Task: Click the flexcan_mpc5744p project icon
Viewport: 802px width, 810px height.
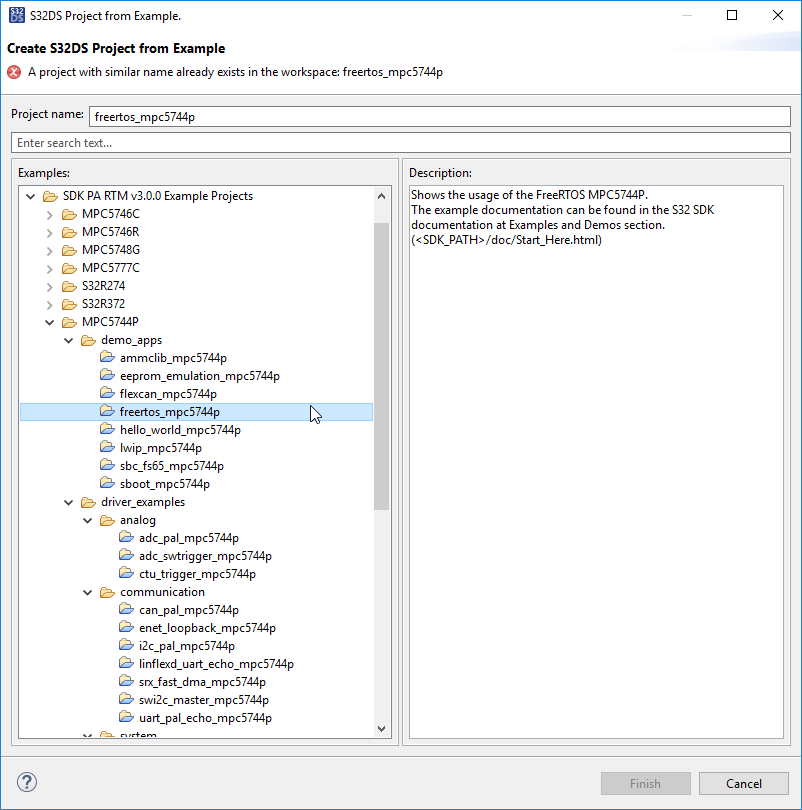Action: (x=107, y=394)
